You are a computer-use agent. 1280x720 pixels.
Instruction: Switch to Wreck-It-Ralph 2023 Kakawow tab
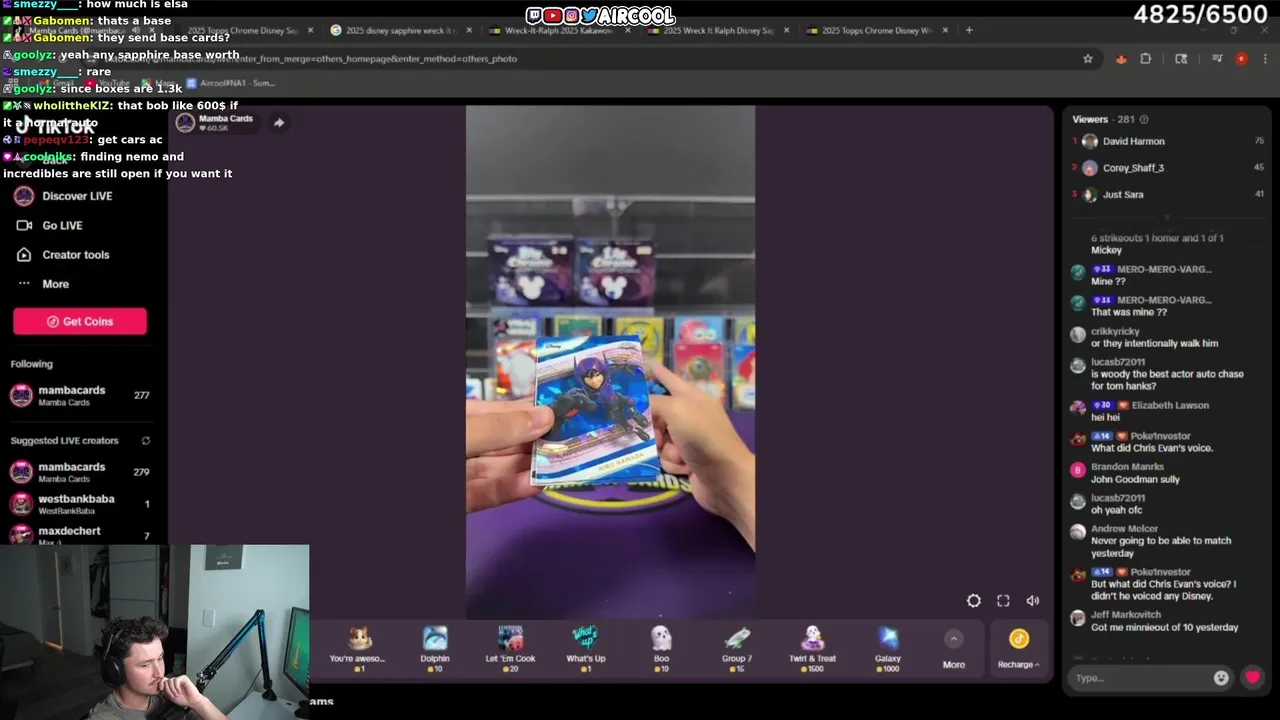click(558, 31)
